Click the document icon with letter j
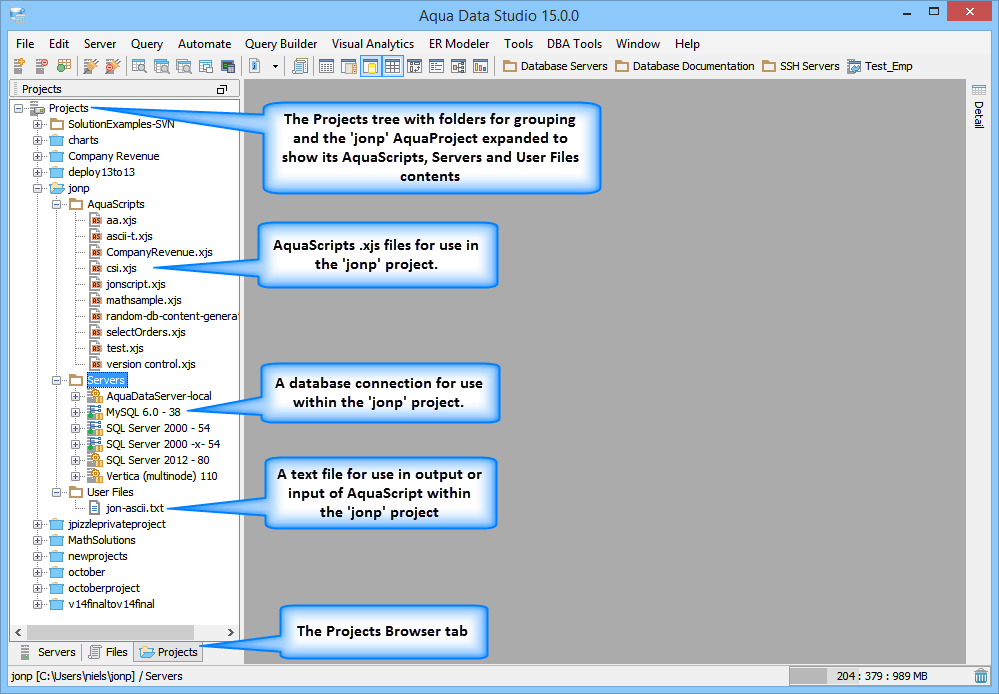This screenshot has height=694, width=999. point(254,66)
